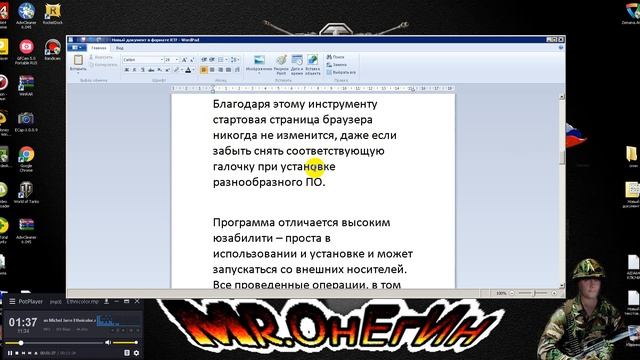Select the Center alignment icon
The image size is (640, 360).
tap(212, 70)
